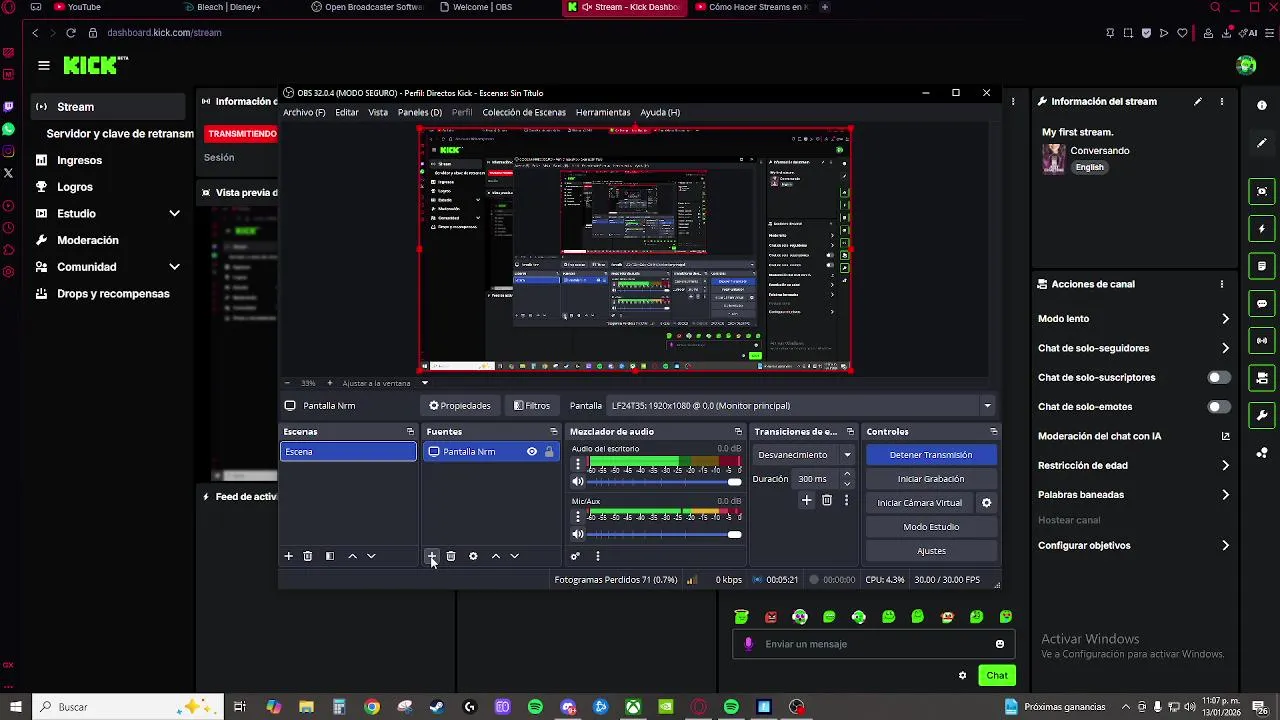The width and height of the screenshot is (1280, 720).
Task: Add a transition with plus icon
Action: [806, 500]
